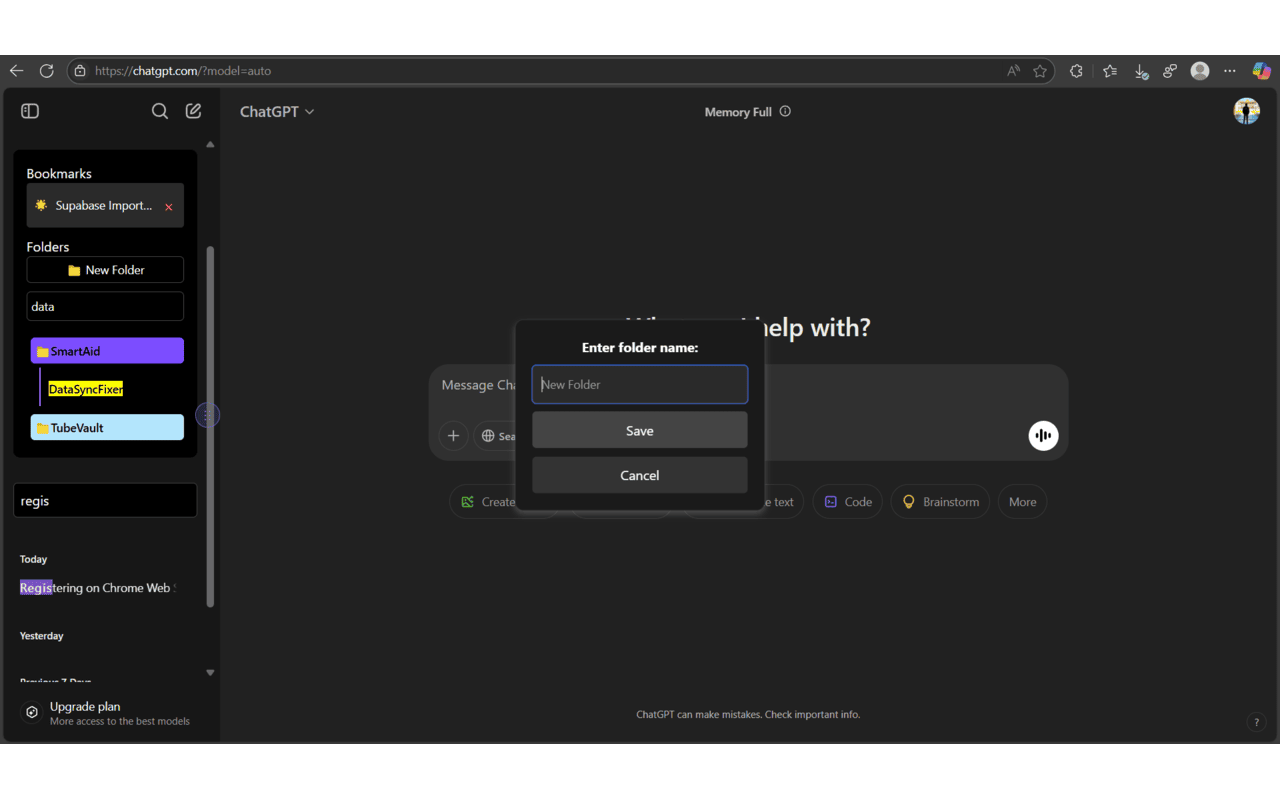Click the chat bubbles feedback icon in toolbar
1280x800 pixels.
[x=1170, y=71]
